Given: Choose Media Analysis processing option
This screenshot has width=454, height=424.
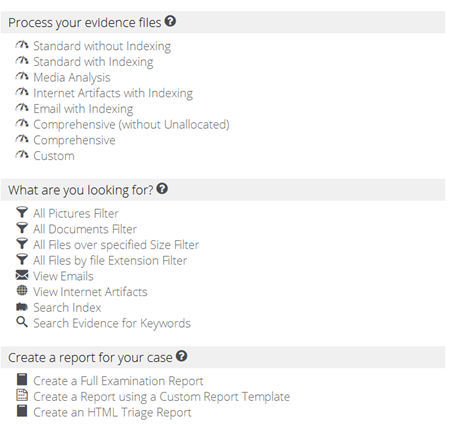Looking at the screenshot, I should click(x=72, y=78).
